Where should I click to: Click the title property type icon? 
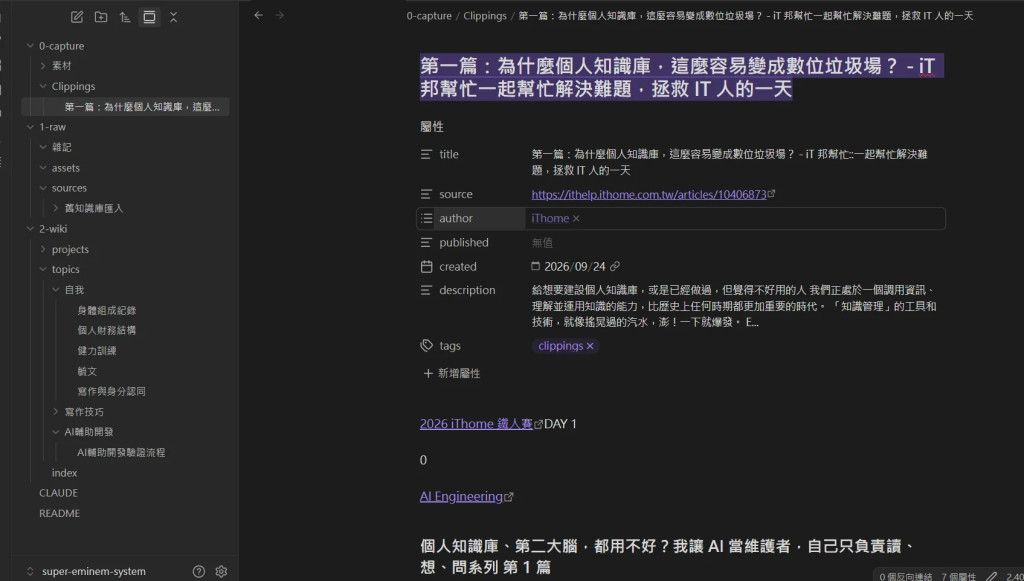coord(426,155)
